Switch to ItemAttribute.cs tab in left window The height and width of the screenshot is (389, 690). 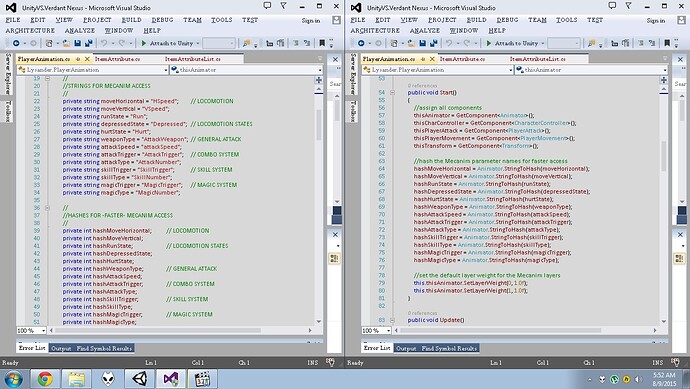pyautogui.click(x=117, y=59)
